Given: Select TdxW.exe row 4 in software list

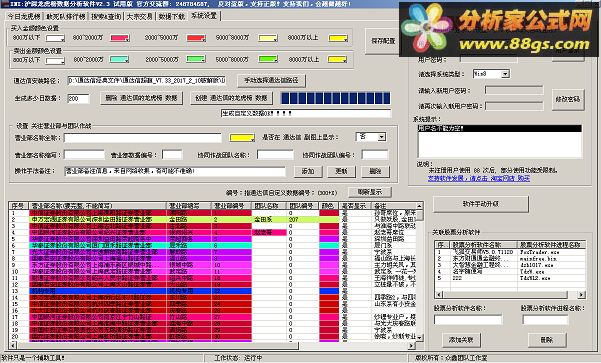Looking at the screenshot, I should pos(510,272).
